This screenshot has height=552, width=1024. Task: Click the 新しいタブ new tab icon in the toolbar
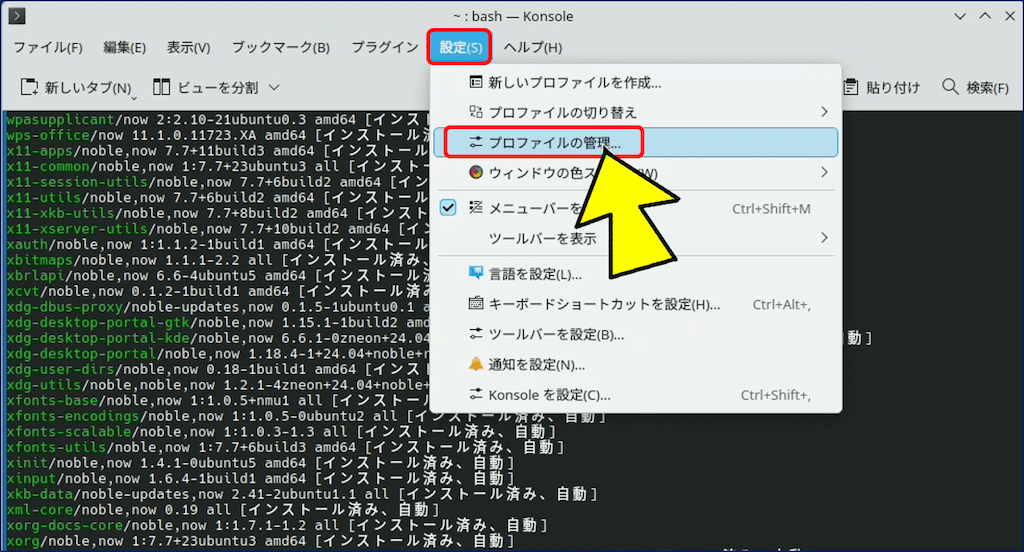[30, 88]
